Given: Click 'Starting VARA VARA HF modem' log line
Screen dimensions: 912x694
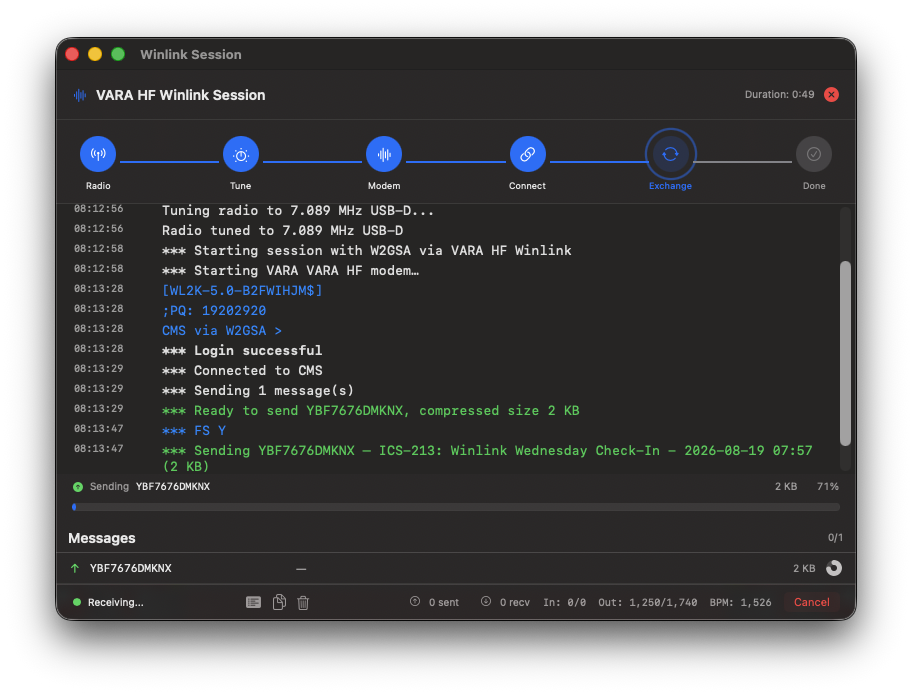Looking at the screenshot, I should [290, 271].
